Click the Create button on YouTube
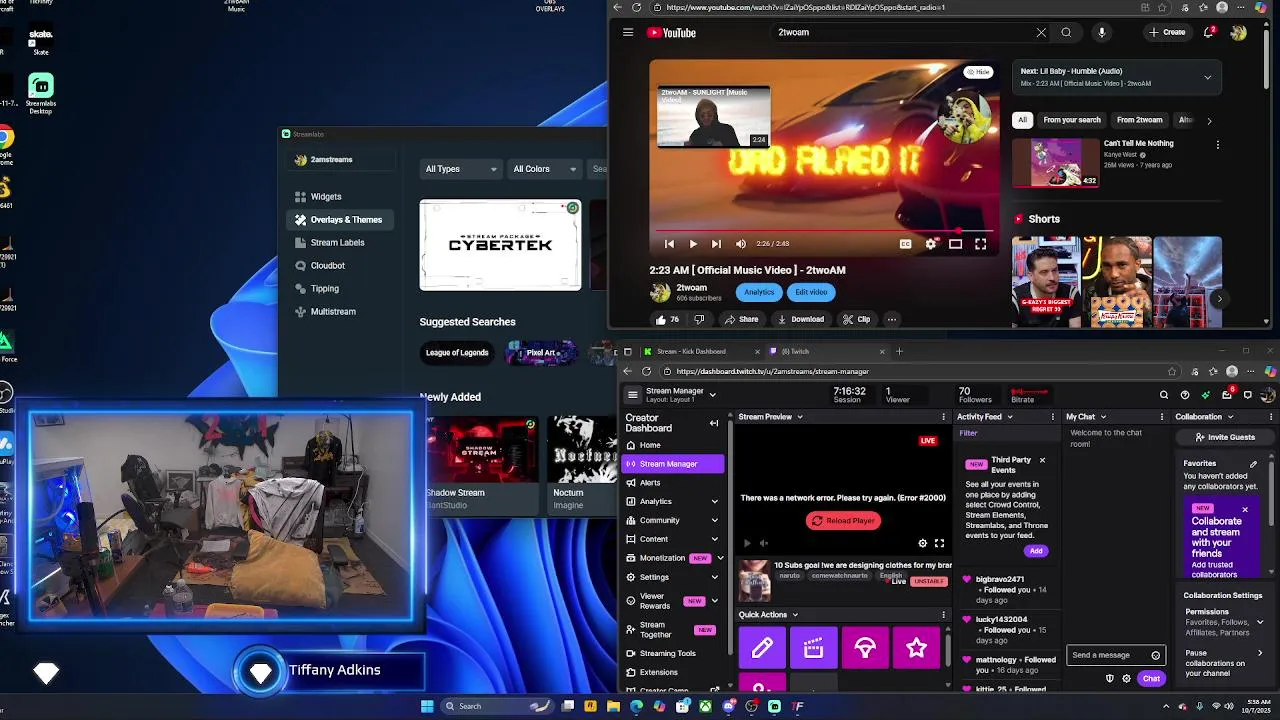The height and width of the screenshot is (720, 1280). click(1167, 32)
